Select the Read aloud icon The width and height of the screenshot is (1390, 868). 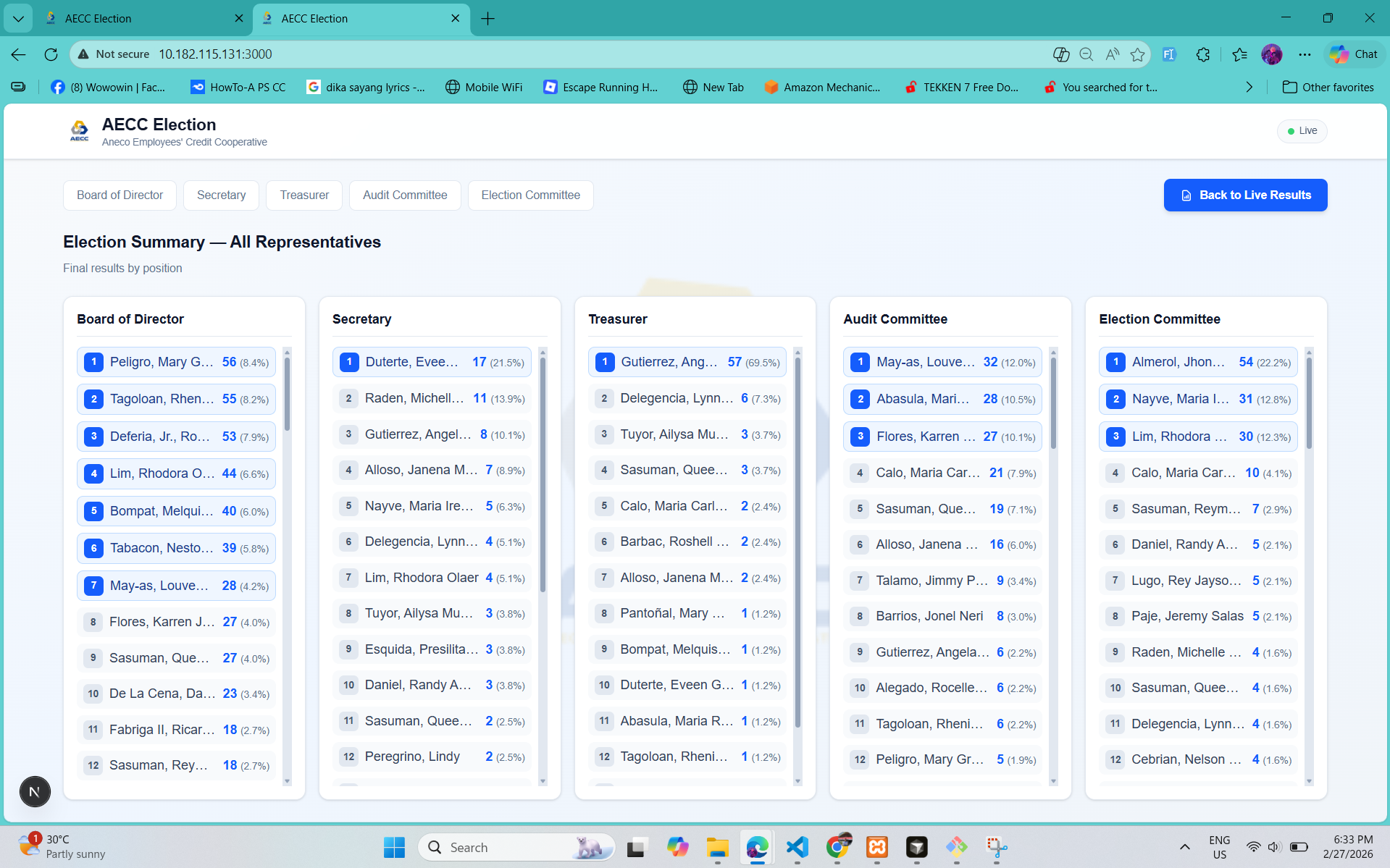(1112, 54)
